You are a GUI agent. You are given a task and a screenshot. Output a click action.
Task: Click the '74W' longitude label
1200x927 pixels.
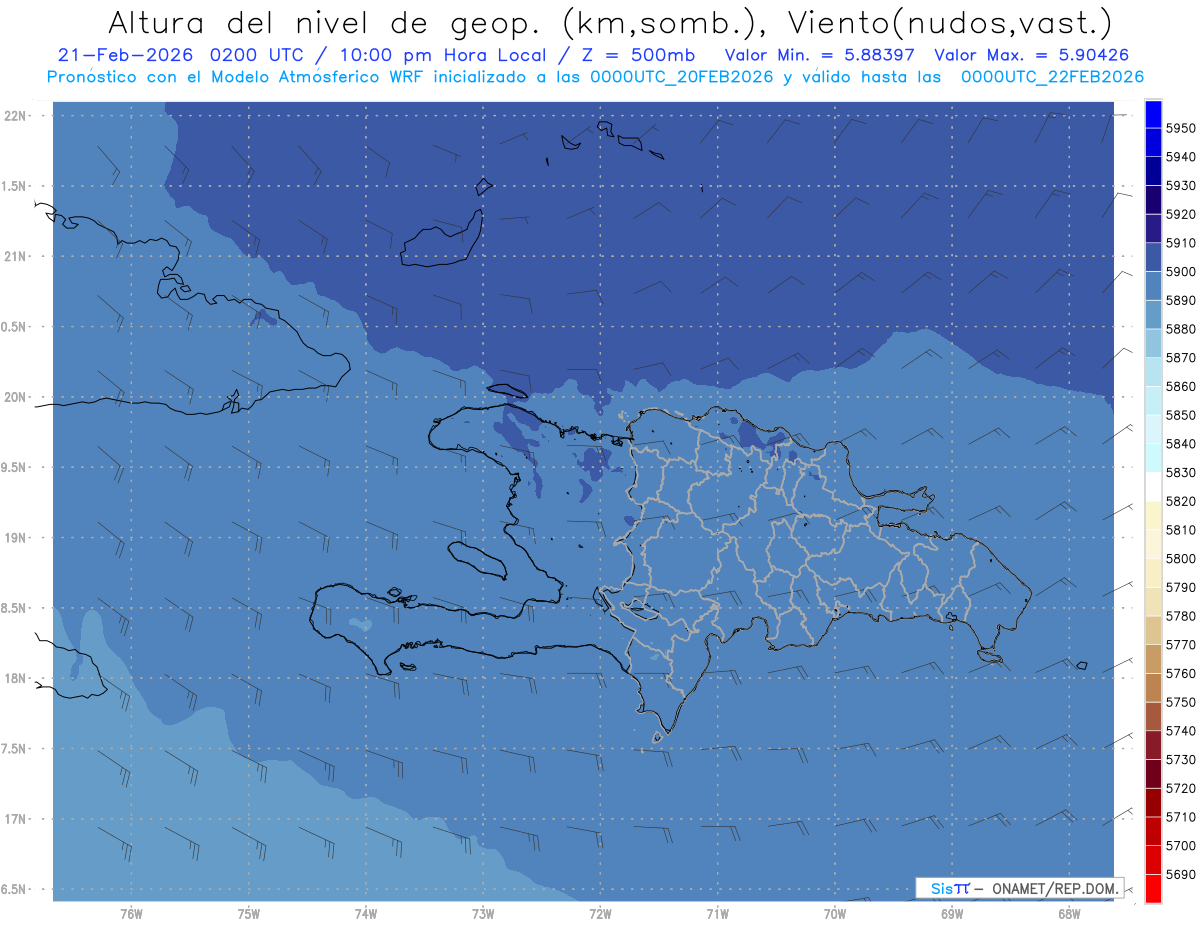365,913
